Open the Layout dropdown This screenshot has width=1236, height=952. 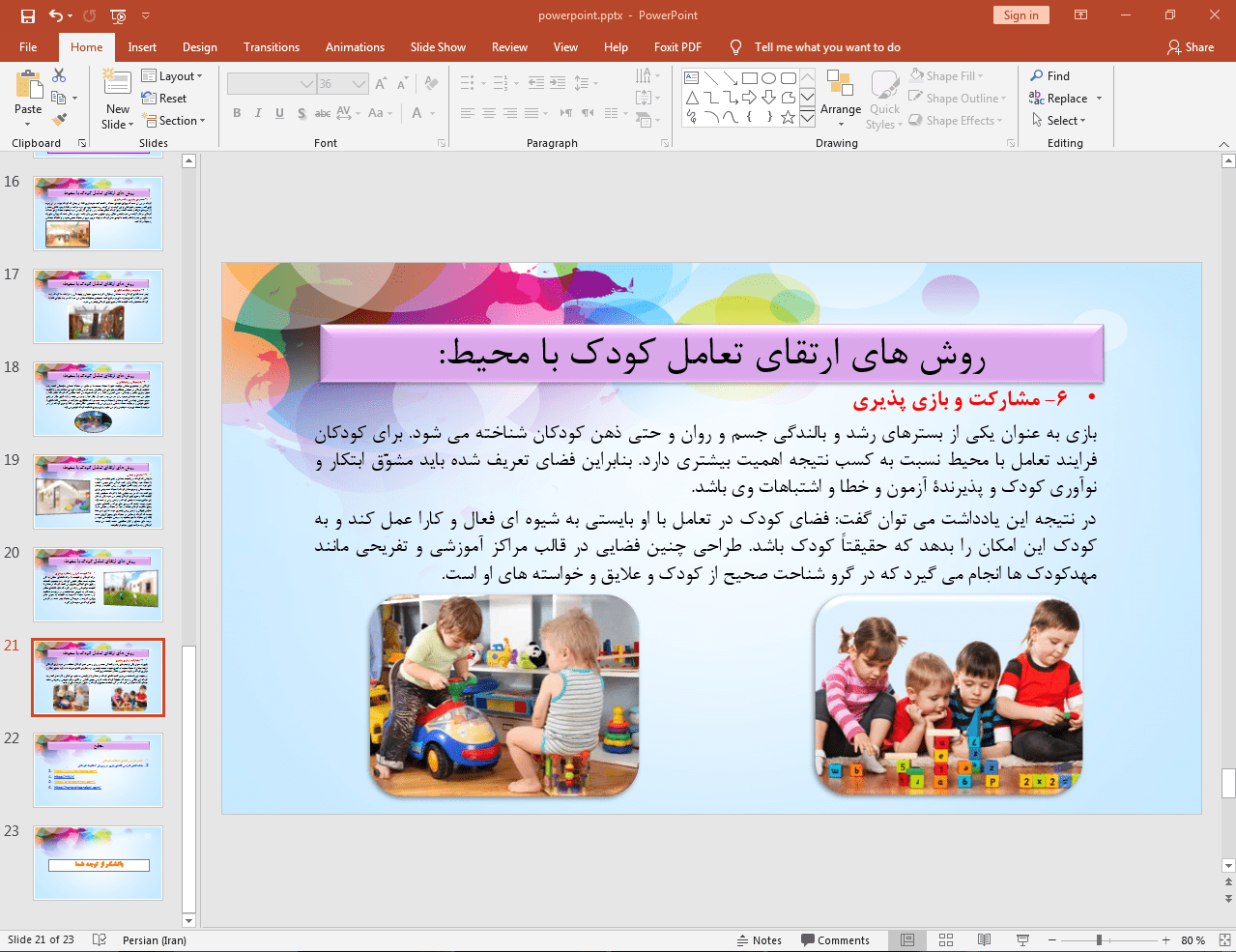(x=172, y=76)
